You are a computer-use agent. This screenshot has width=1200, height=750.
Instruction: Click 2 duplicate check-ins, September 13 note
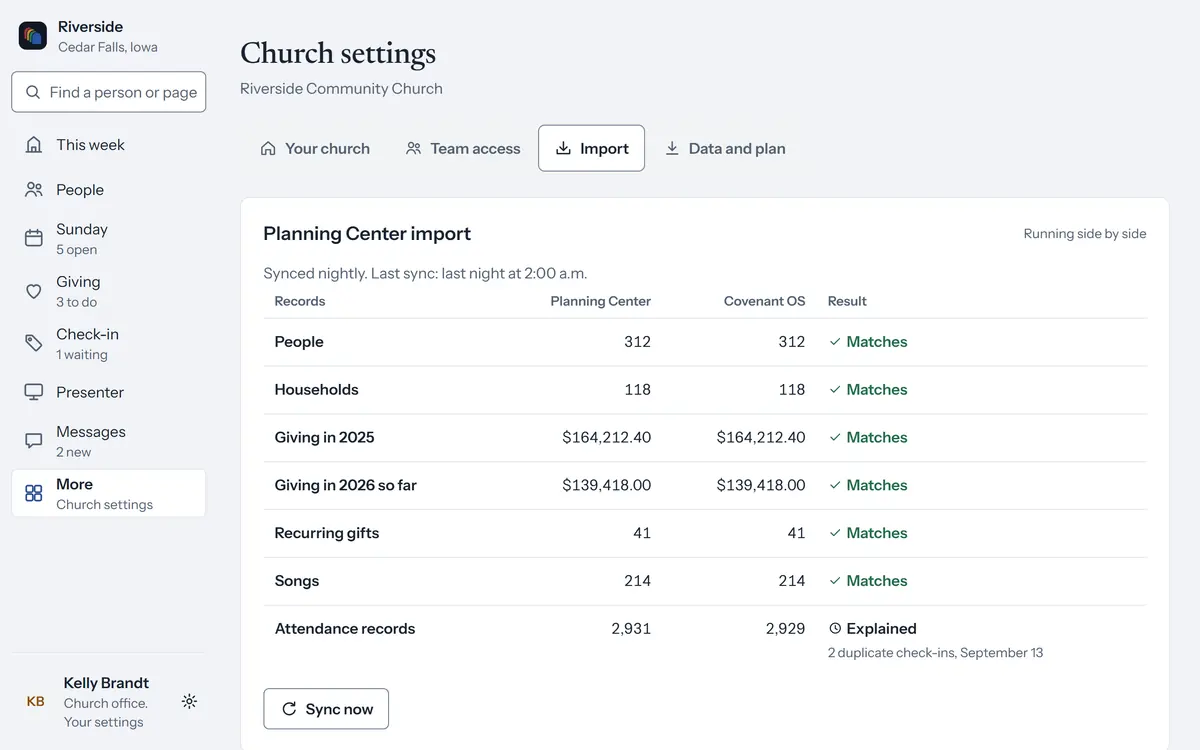935,653
